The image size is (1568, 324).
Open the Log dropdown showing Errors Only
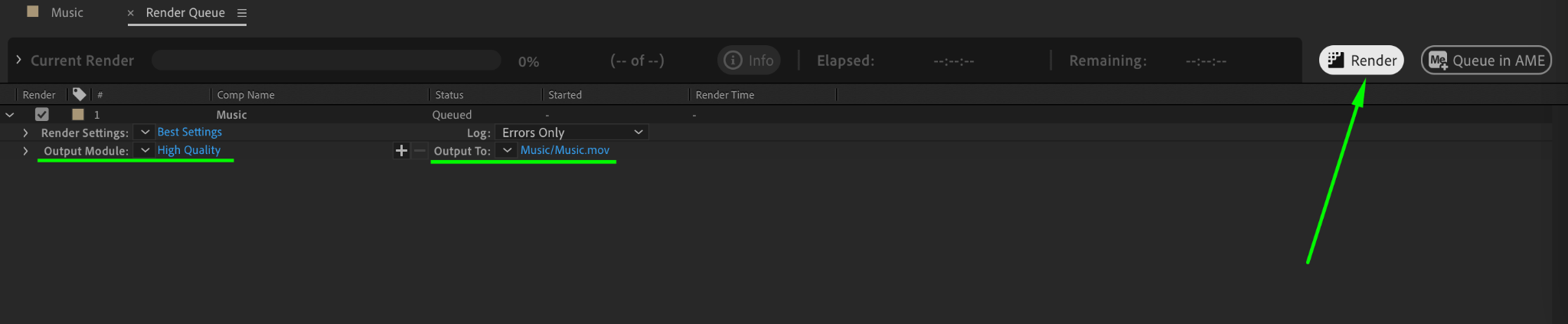pyautogui.click(x=571, y=133)
